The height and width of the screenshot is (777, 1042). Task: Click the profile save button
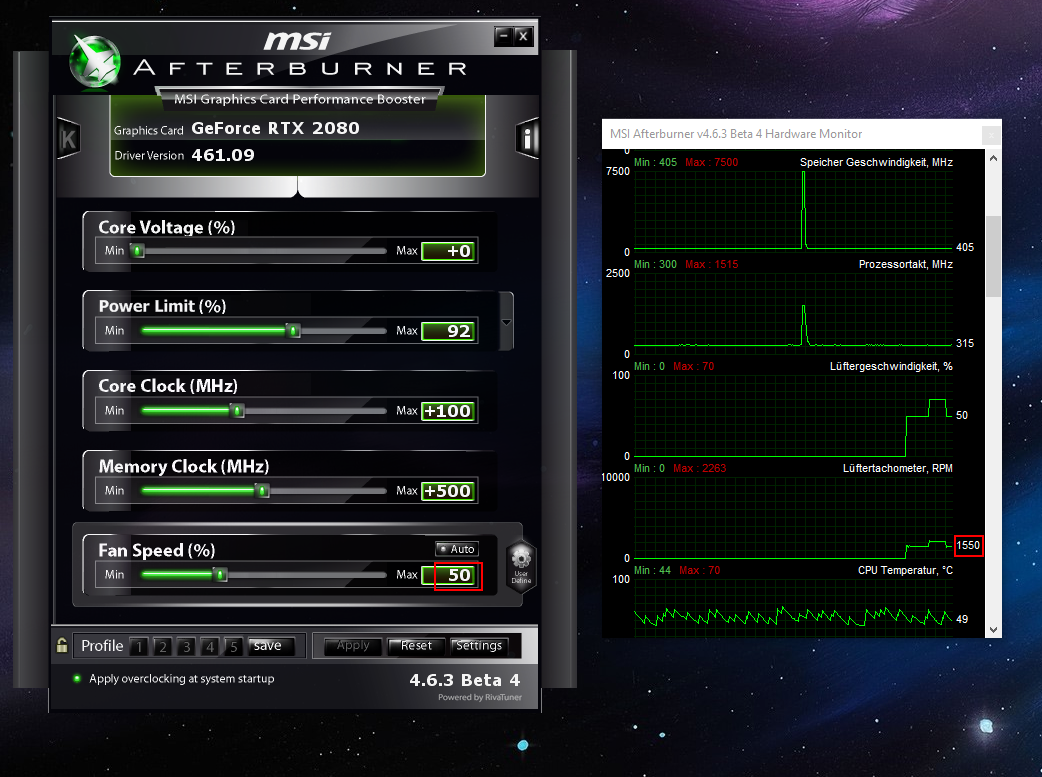click(x=269, y=646)
